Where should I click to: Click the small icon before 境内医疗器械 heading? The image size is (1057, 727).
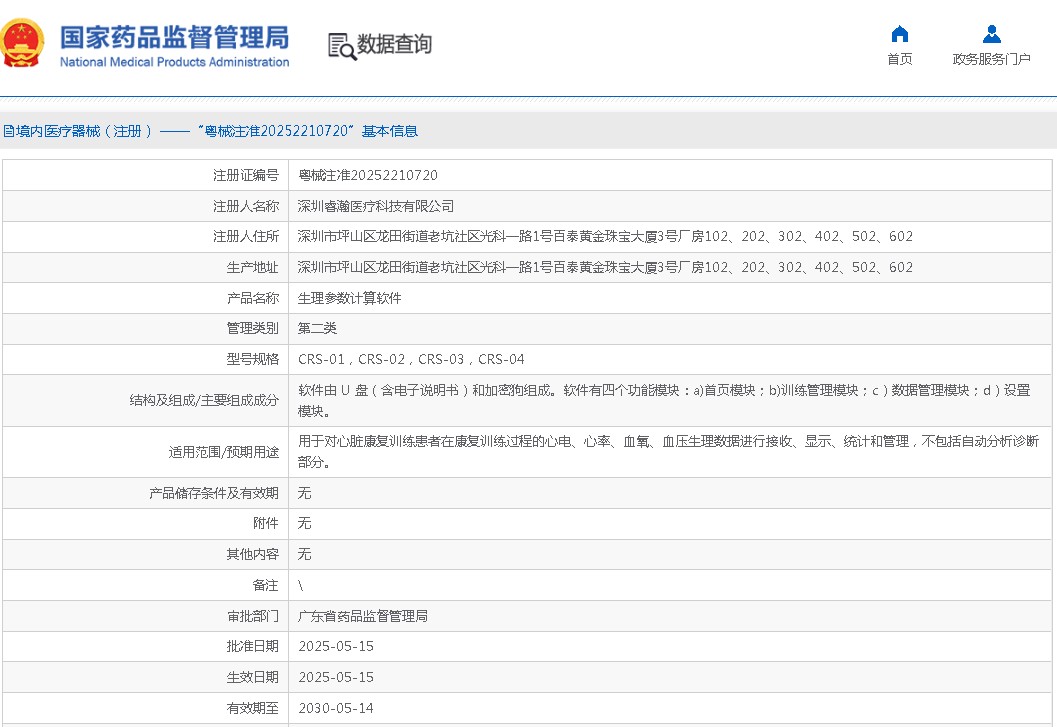(6, 131)
